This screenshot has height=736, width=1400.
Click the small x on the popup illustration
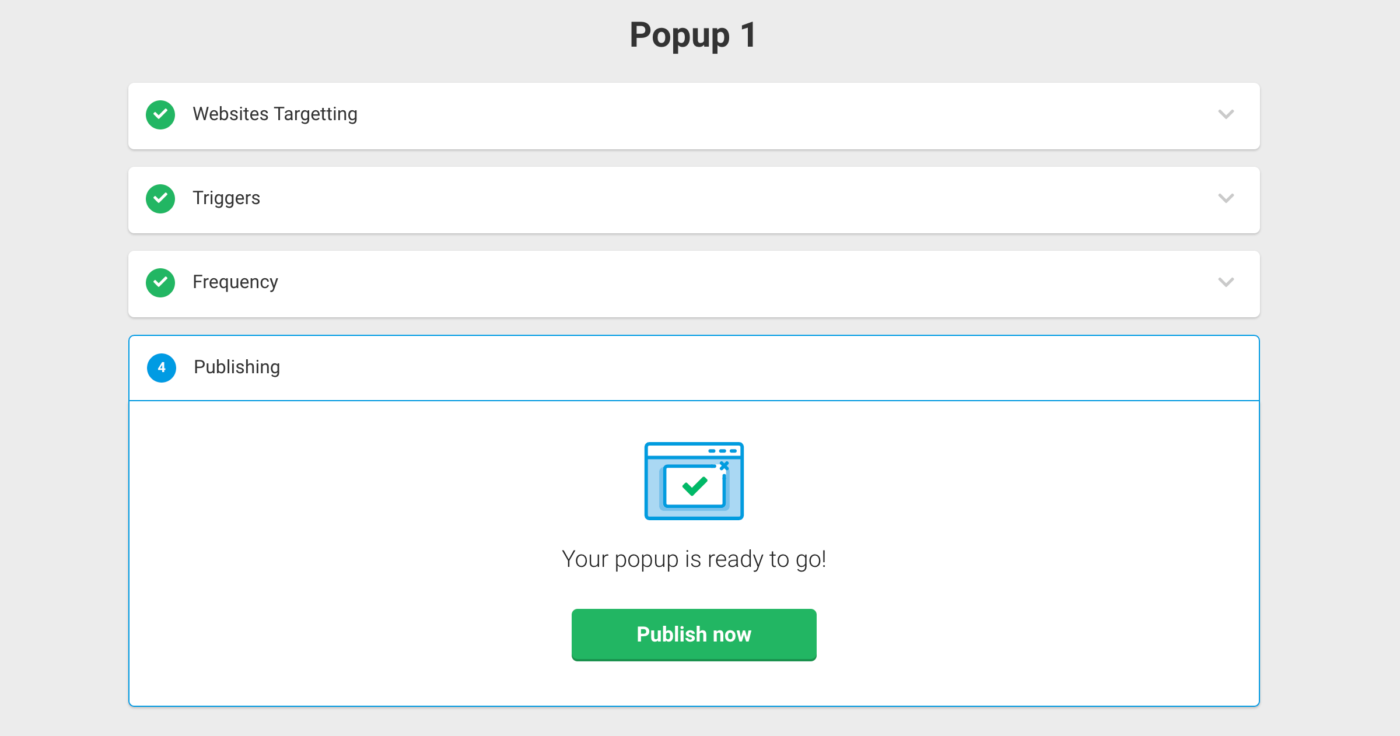(x=724, y=466)
